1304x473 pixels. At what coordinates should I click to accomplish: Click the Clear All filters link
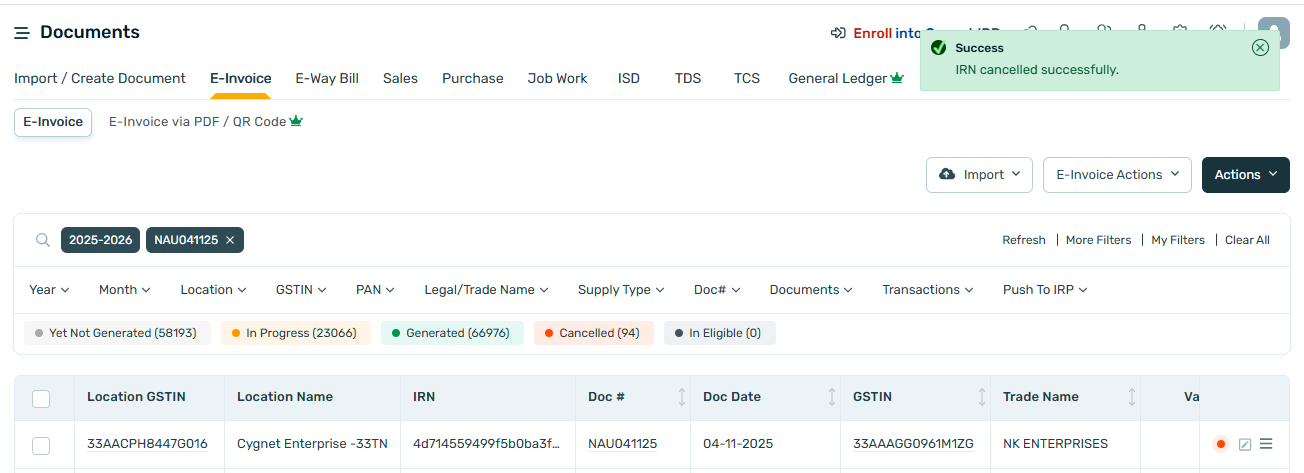coord(1247,240)
